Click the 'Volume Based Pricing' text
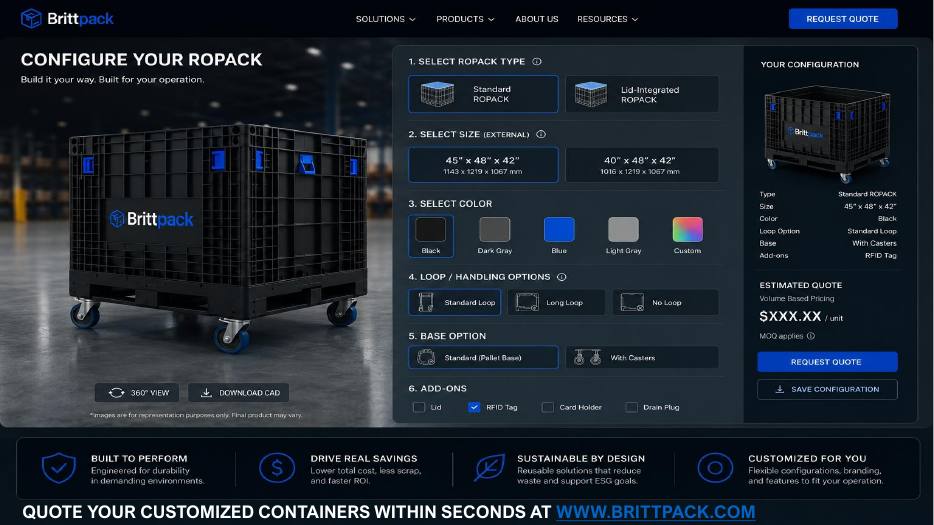Viewport: 934px width, 525px height. (796, 299)
